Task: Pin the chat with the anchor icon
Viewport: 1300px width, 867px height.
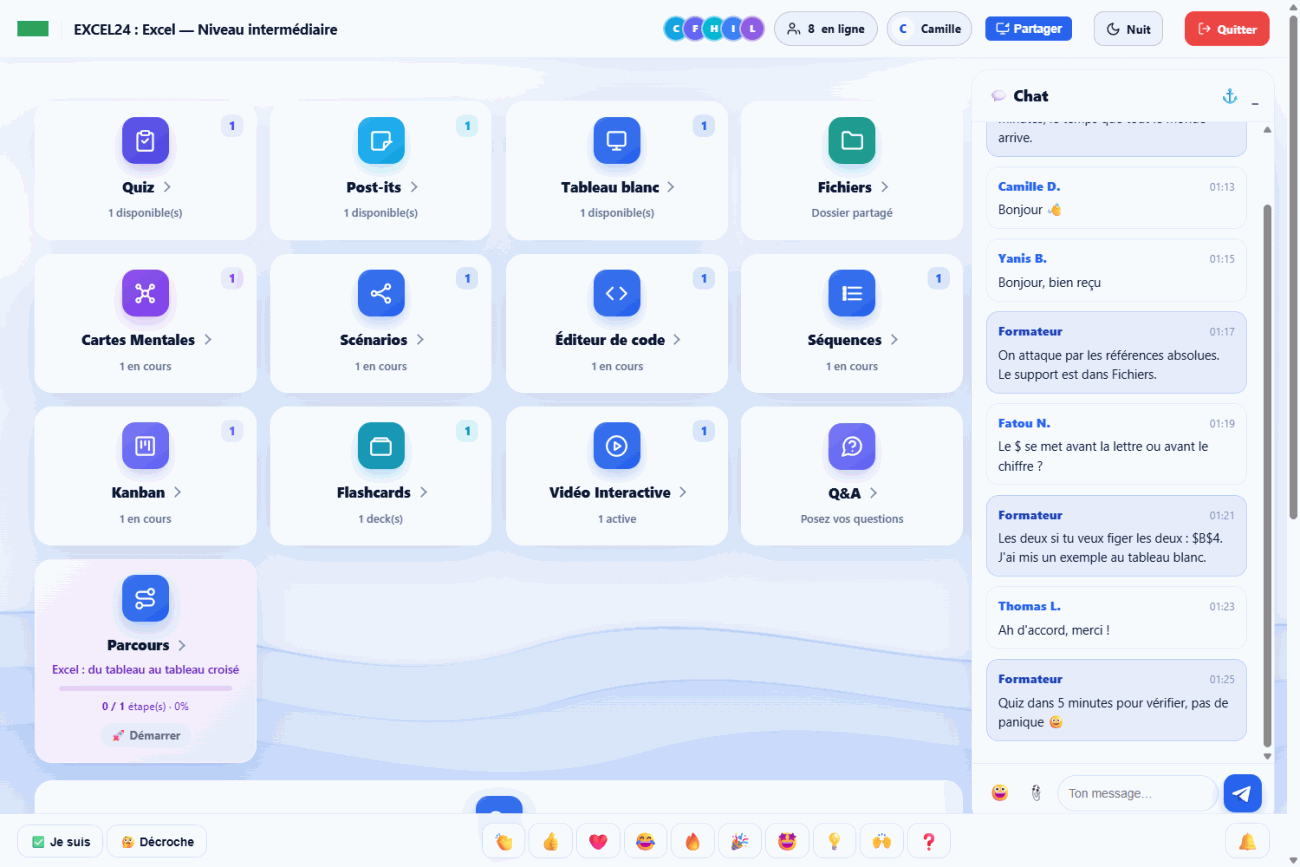Action: pyautogui.click(x=1230, y=96)
